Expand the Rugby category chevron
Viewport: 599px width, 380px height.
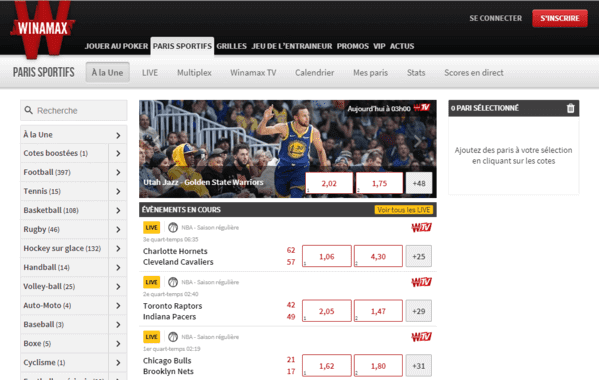point(118,230)
